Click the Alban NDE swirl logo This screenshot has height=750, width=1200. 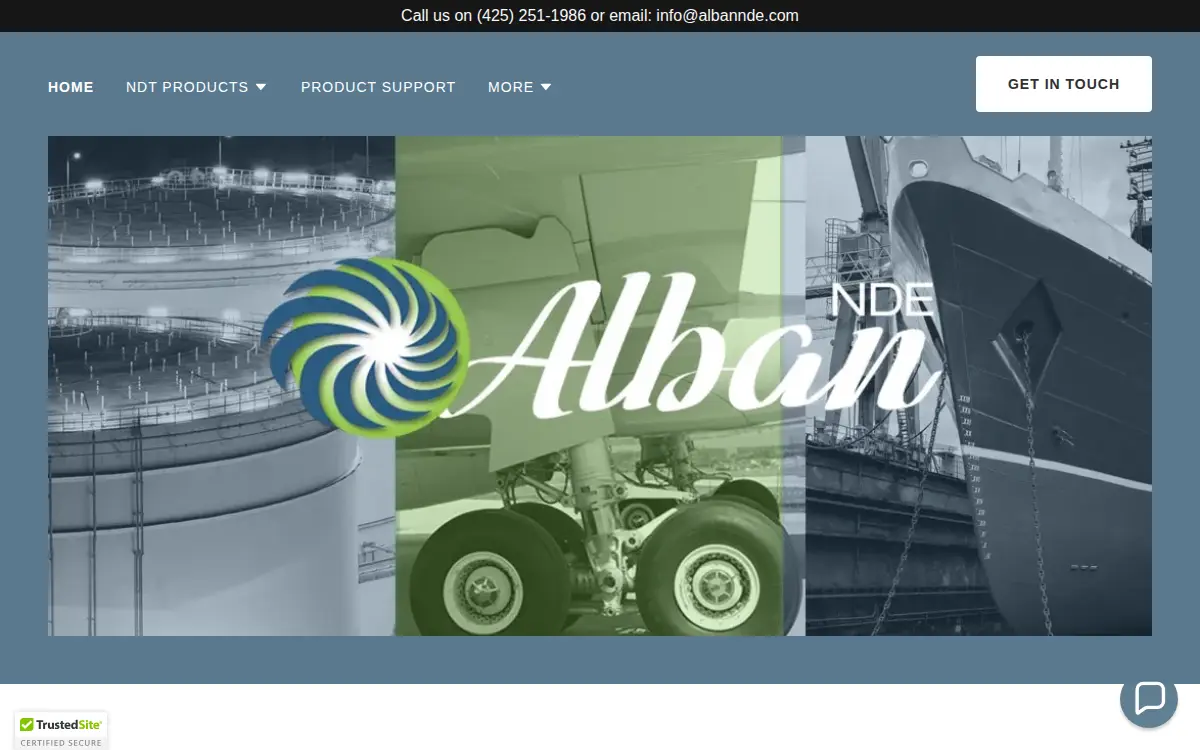(366, 347)
